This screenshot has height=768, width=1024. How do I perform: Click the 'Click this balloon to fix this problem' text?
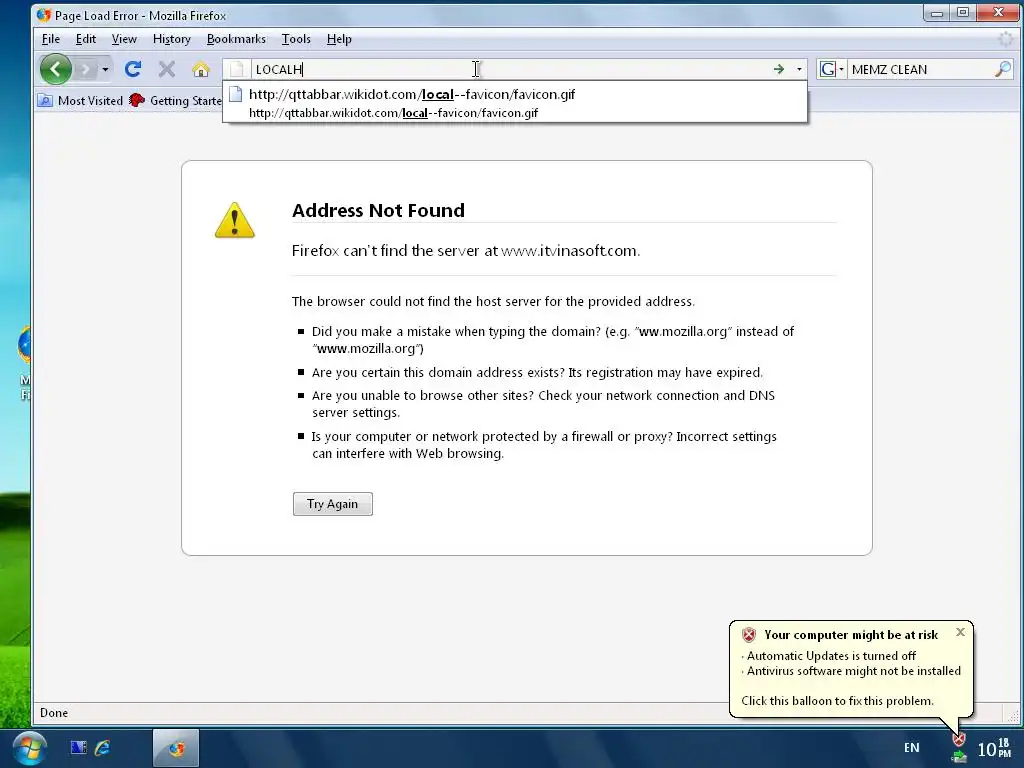click(837, 701)
